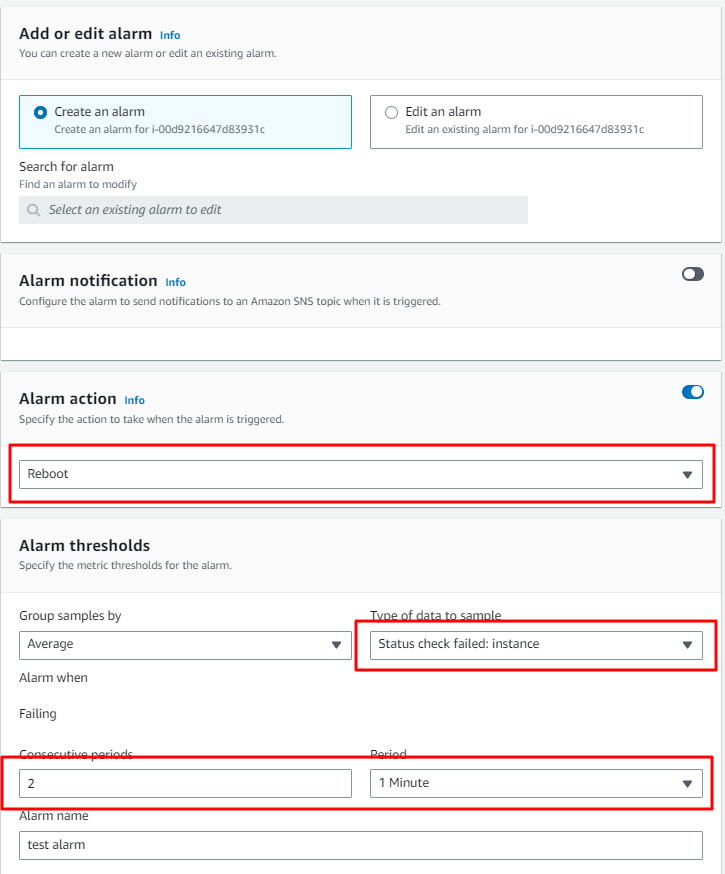Click Info next to "Alarm action"
The height and width of the screenshot is (874, 725).
(x=134, y=400)
